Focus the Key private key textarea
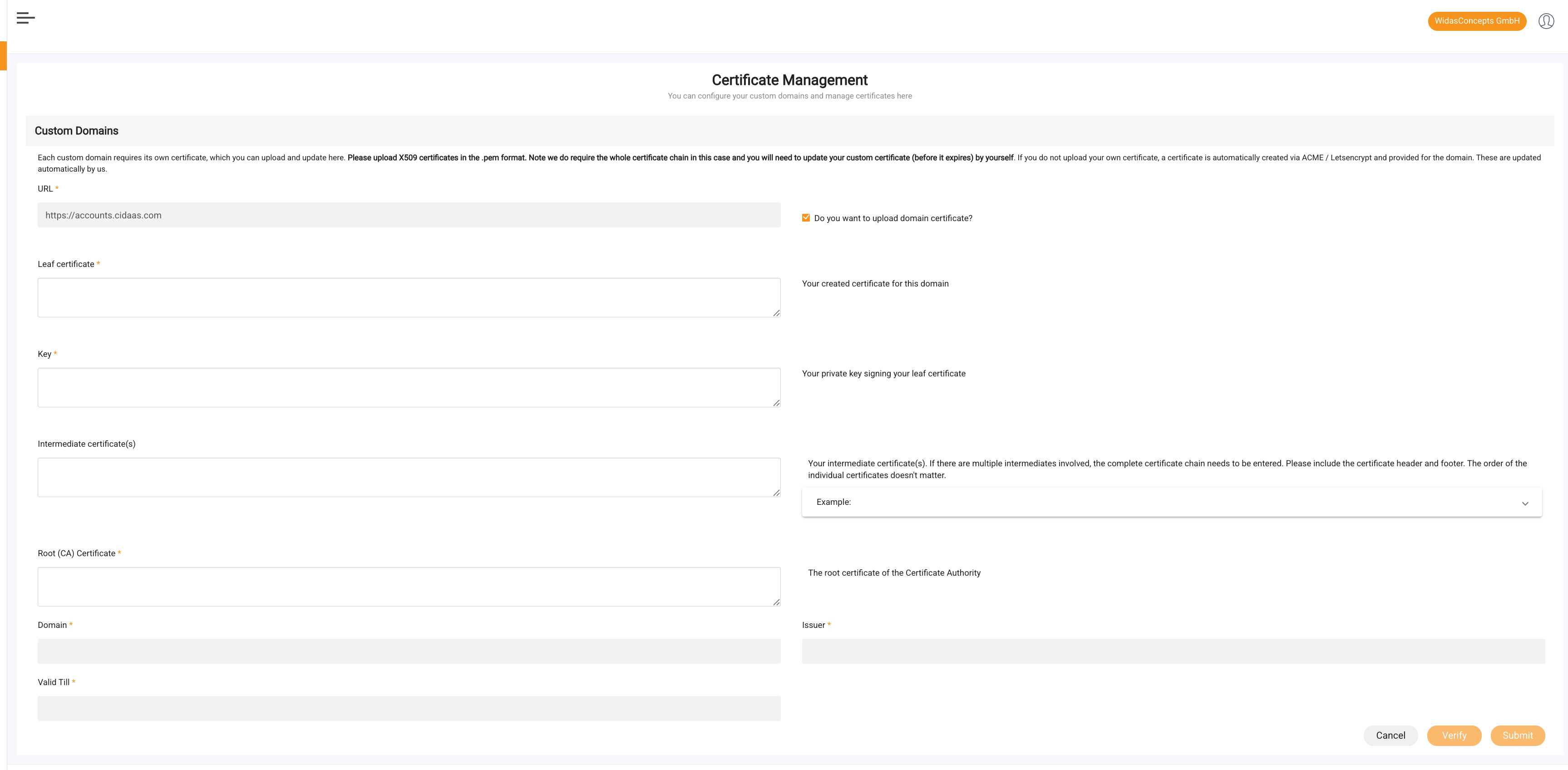 tap(409, 386)
